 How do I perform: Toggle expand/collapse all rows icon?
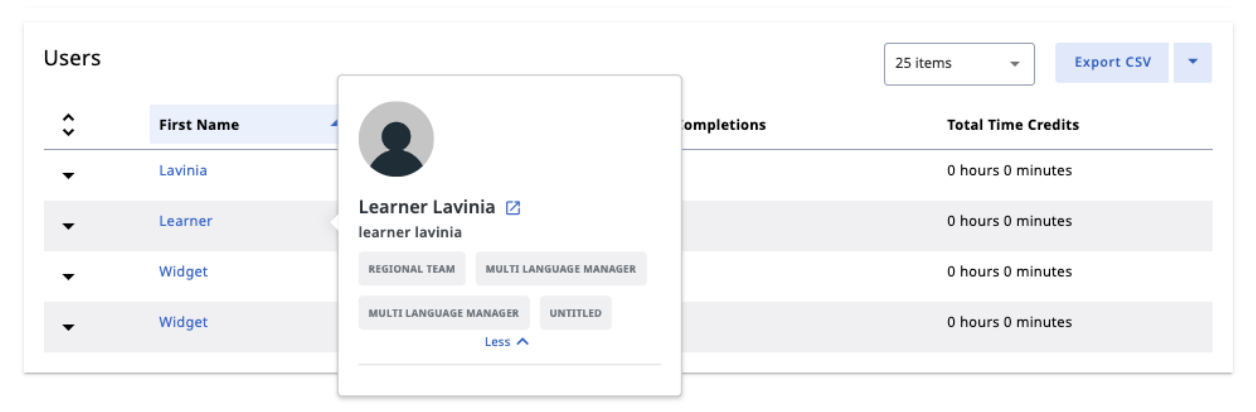pyautogui.click(x=68, y=125)
